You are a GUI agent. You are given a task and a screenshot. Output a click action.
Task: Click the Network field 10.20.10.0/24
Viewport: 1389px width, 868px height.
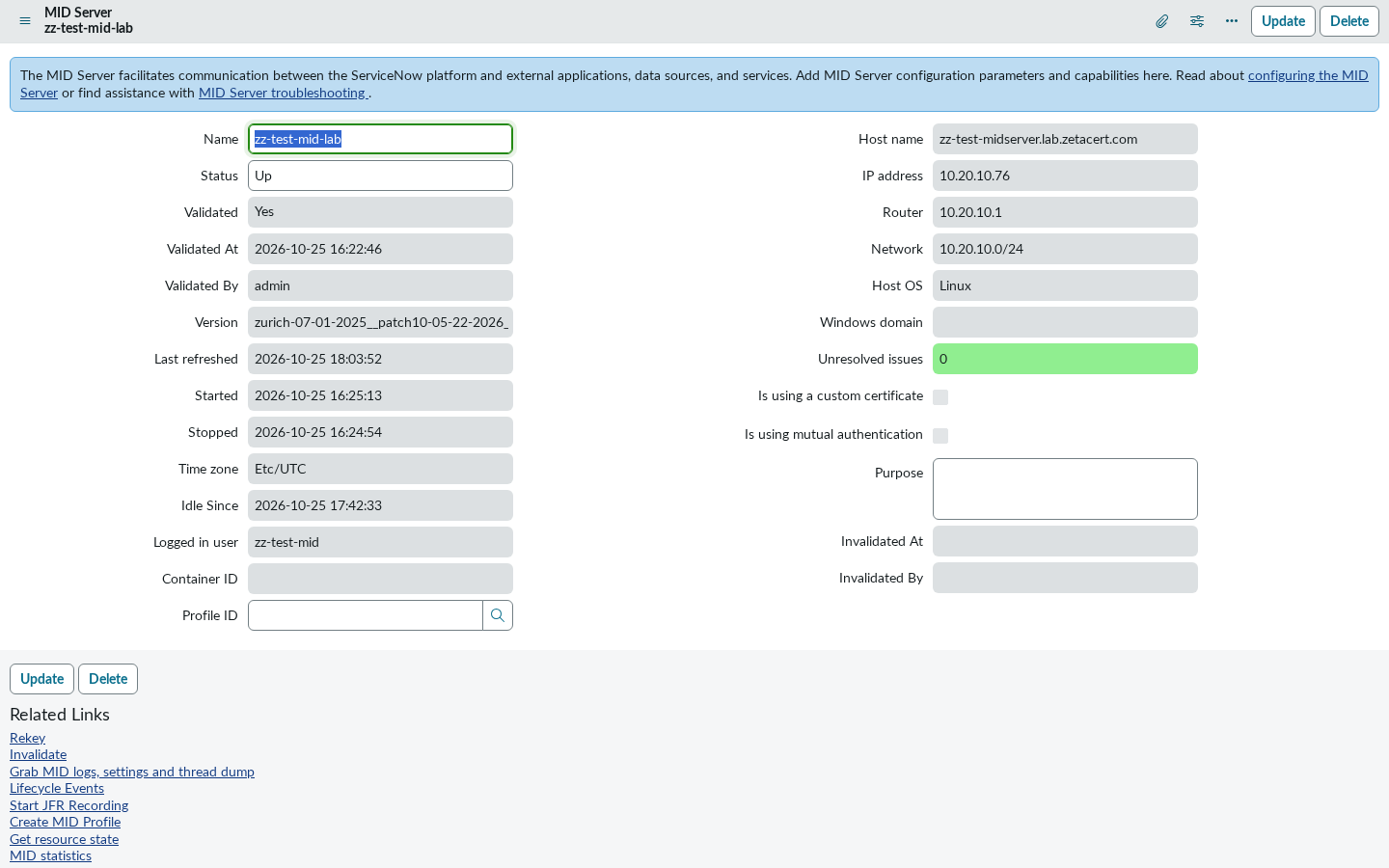[x=1065, y=249]
